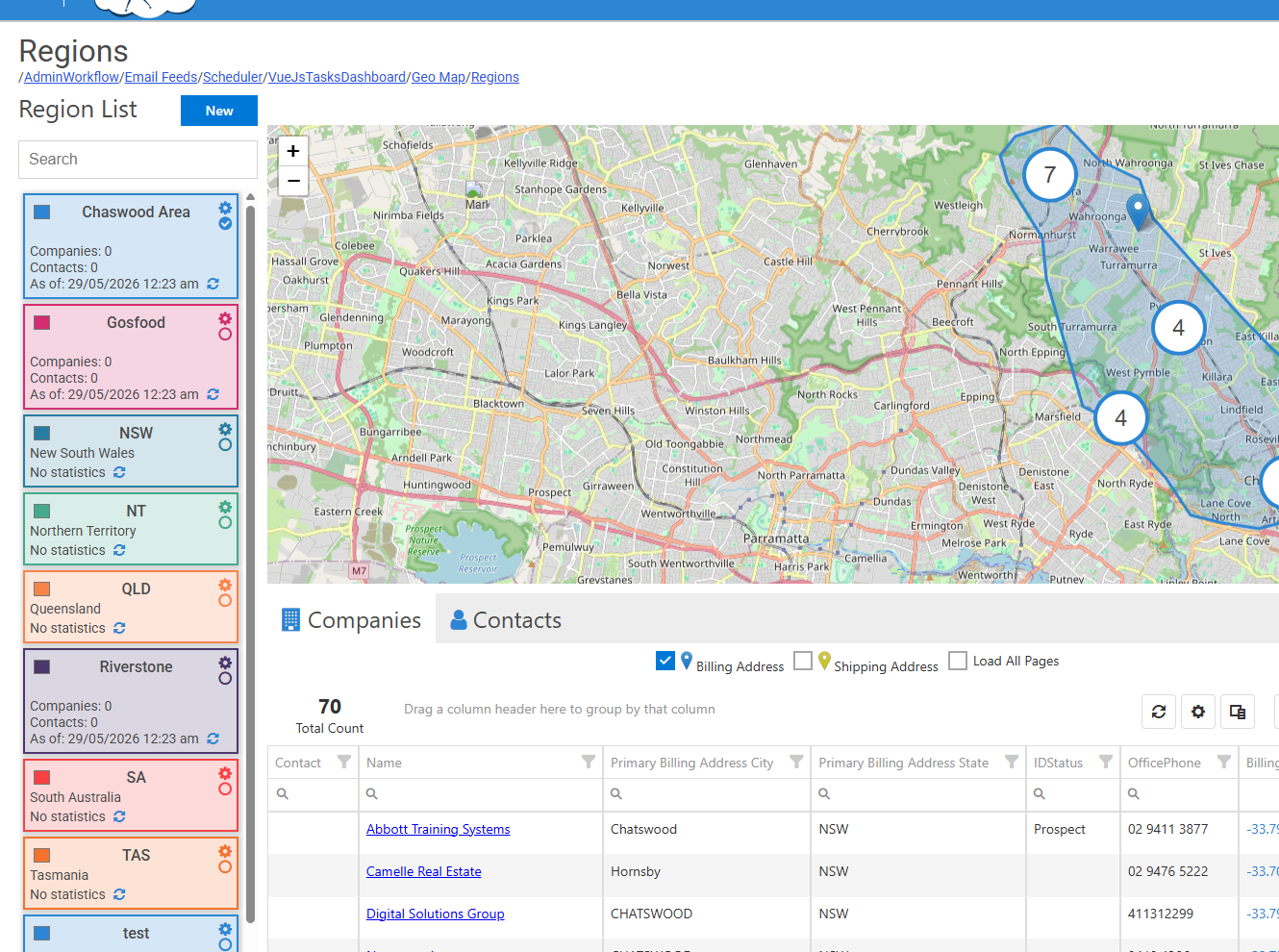Screen dimensions: 1279x952
Task: Open filter for Primary Billing Address City
Action: pyautogui.click(x=796, y=762)
